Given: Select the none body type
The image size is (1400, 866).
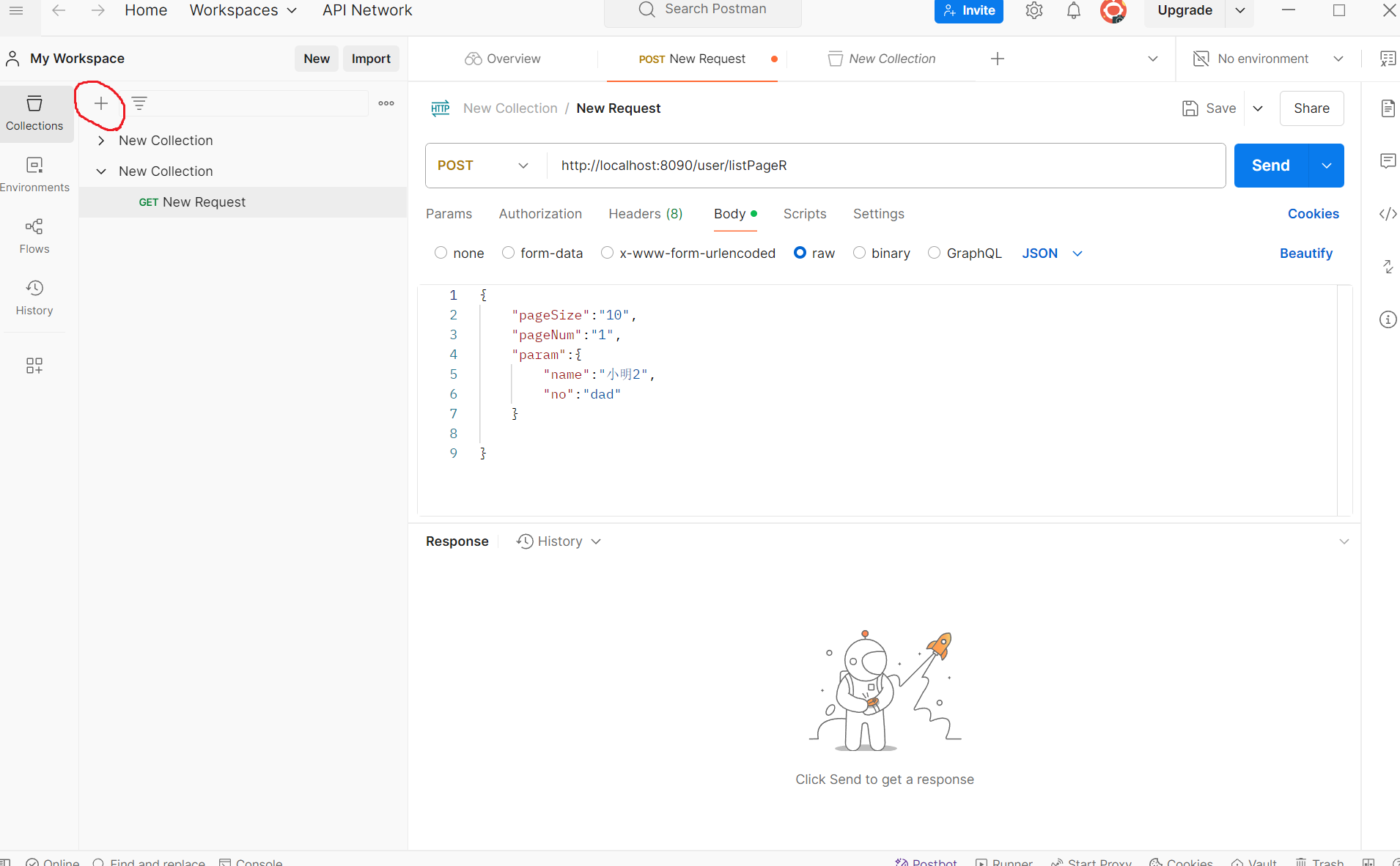Looking at the screenshot, I should [441, 253].
